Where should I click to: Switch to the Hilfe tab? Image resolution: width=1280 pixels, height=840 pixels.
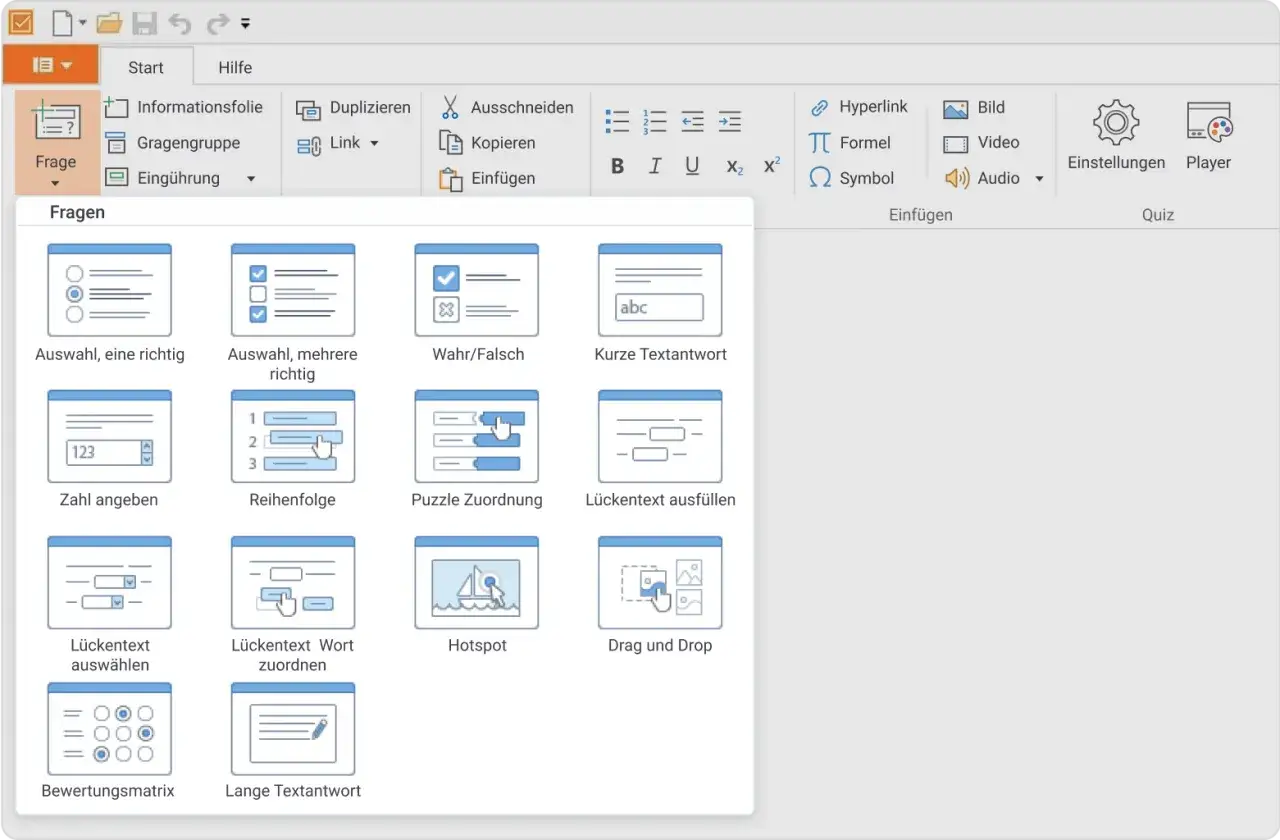pyautogui.click(x=235, y=67)
